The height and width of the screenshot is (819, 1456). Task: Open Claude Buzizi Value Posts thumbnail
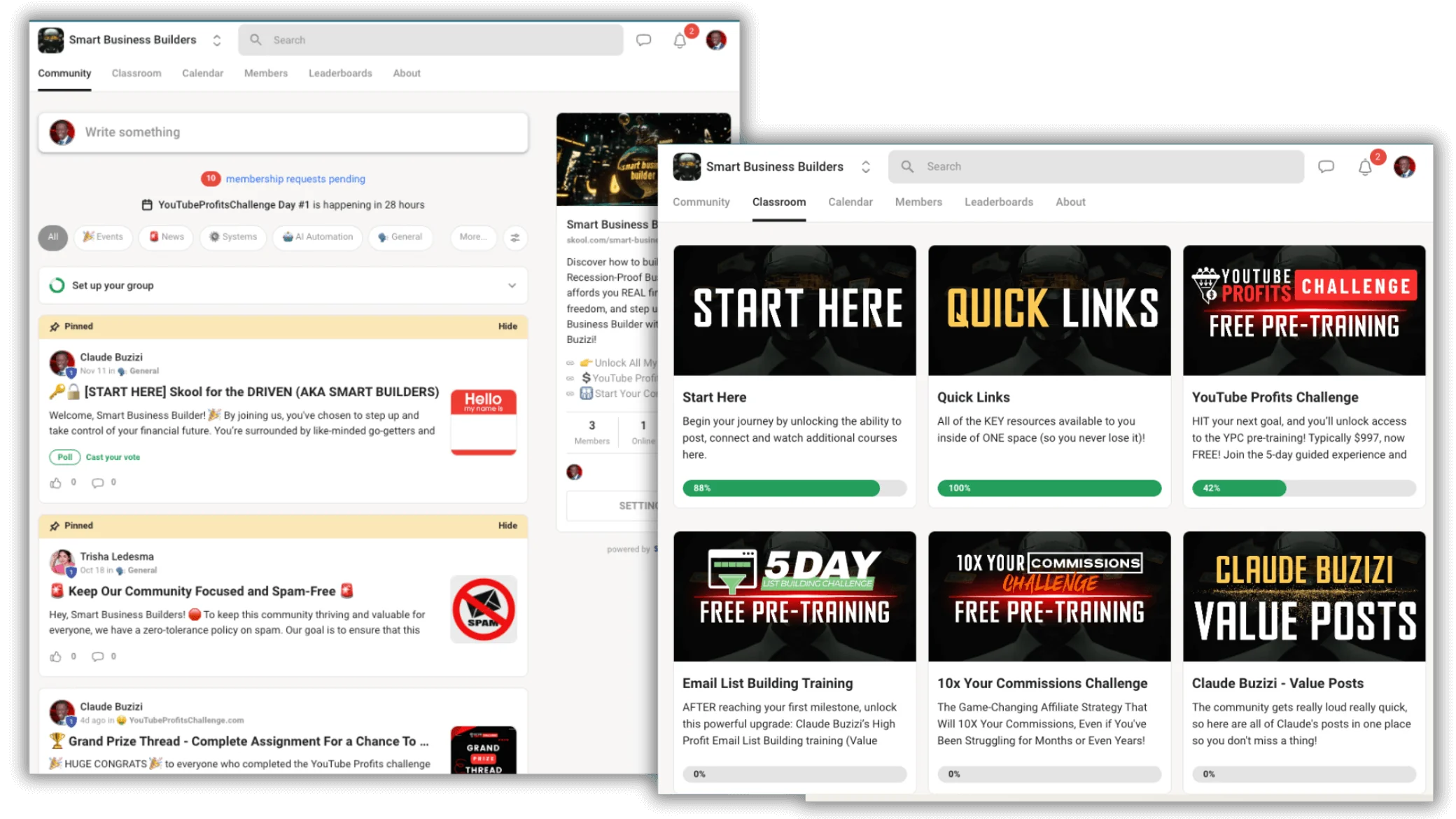[1304, 596]
